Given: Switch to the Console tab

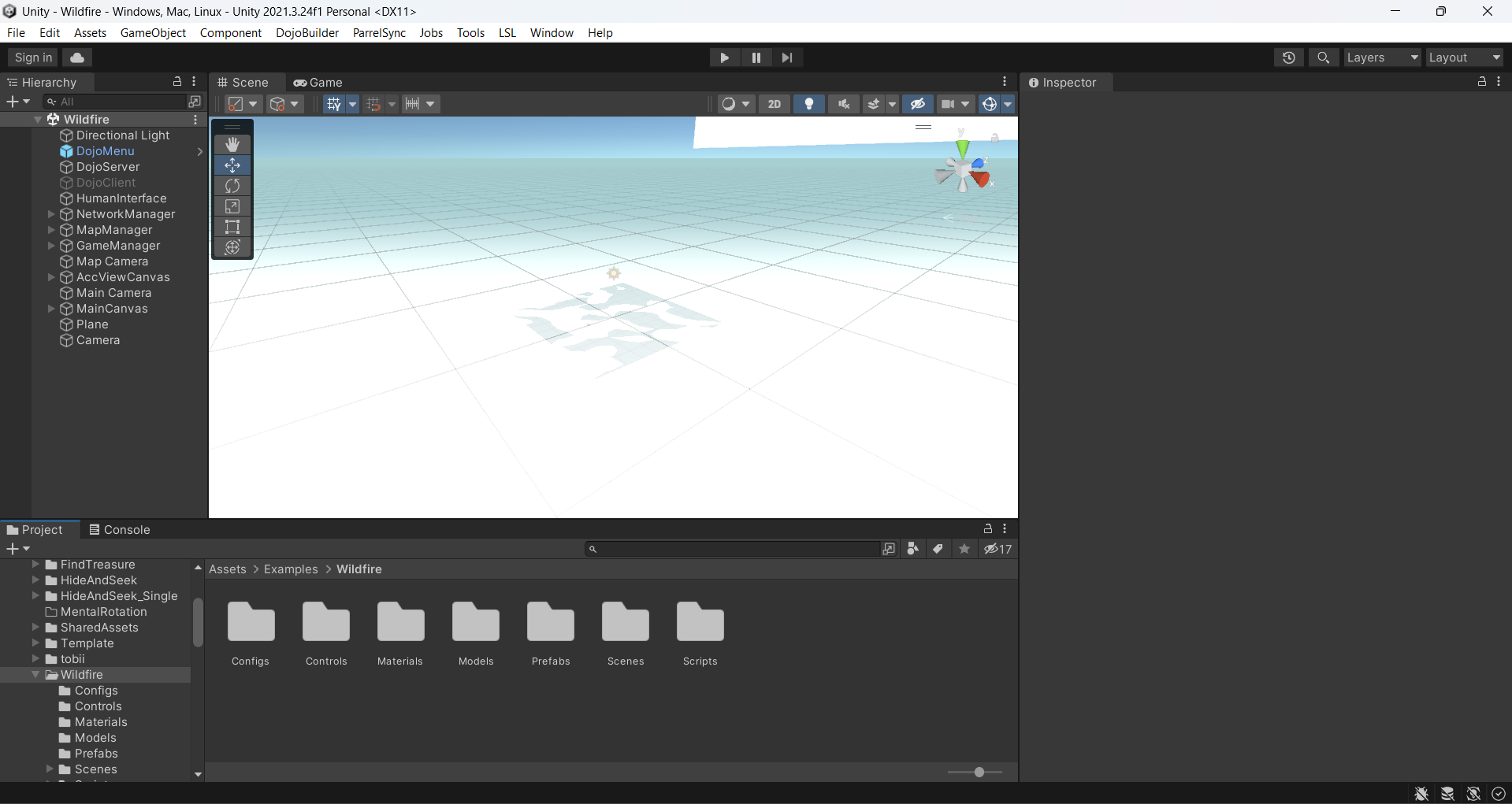Looking at the screenshot, I should click(x=120, y=530).
